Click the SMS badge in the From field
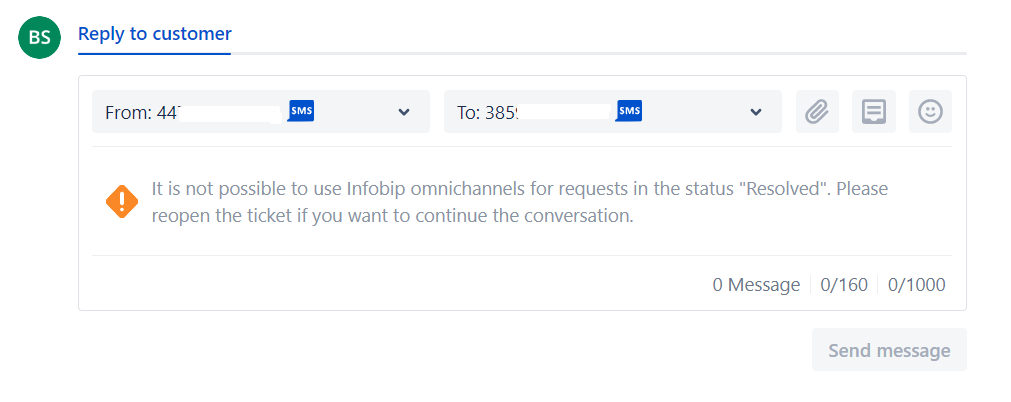 [302, 110]
